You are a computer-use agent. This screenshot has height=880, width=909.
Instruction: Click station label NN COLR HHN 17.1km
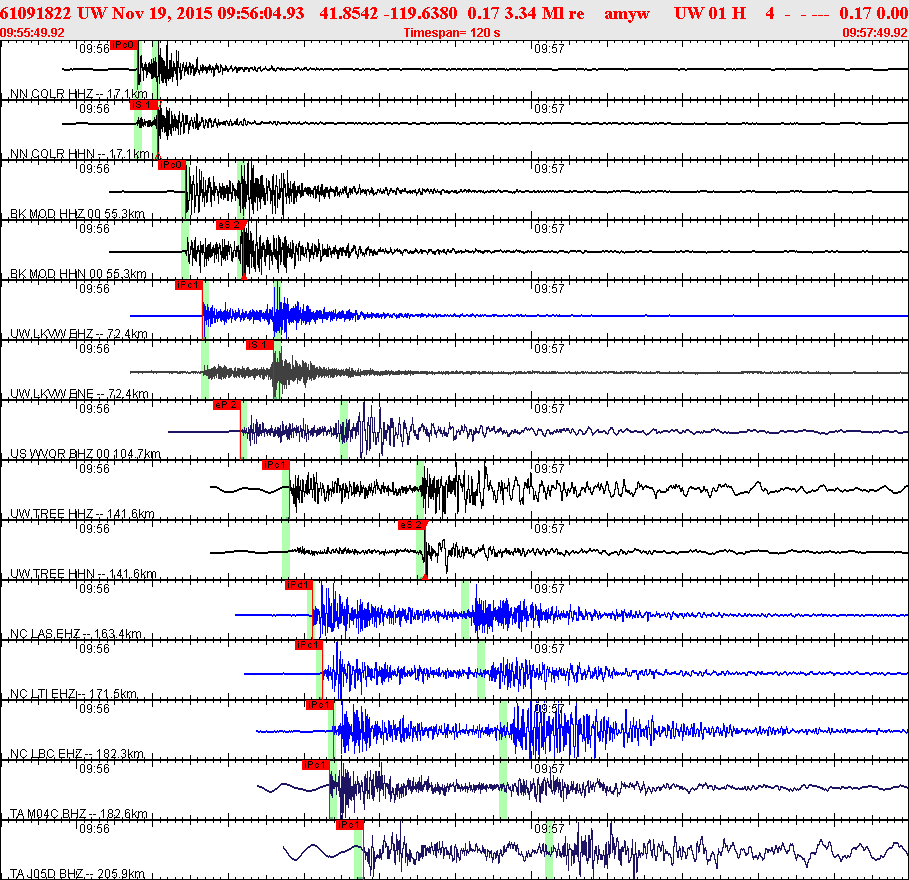79,154
